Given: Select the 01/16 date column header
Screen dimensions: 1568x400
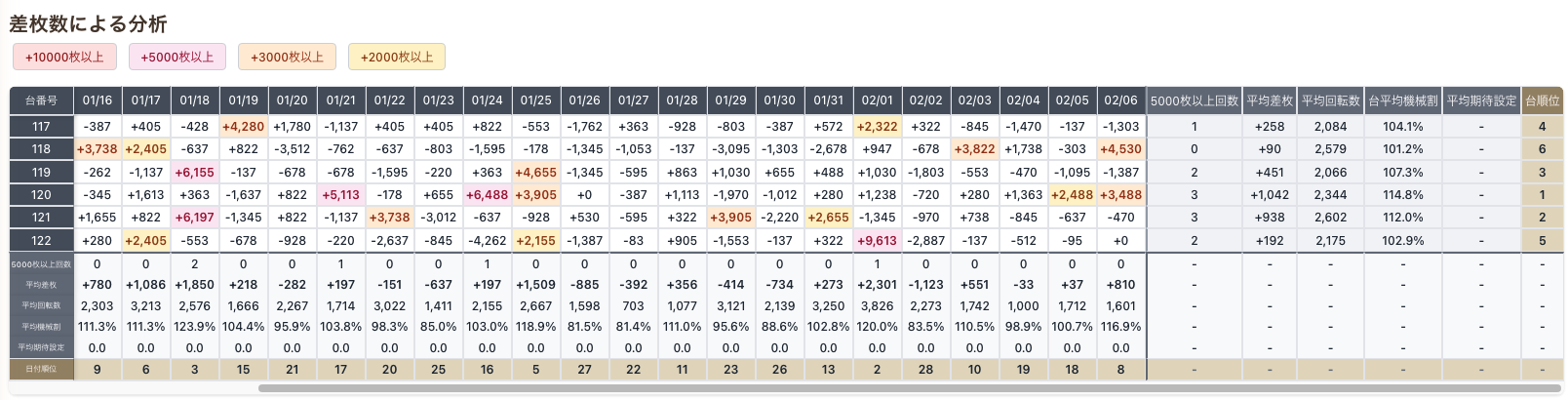Looking at the screenshot, I should [98, 100].
